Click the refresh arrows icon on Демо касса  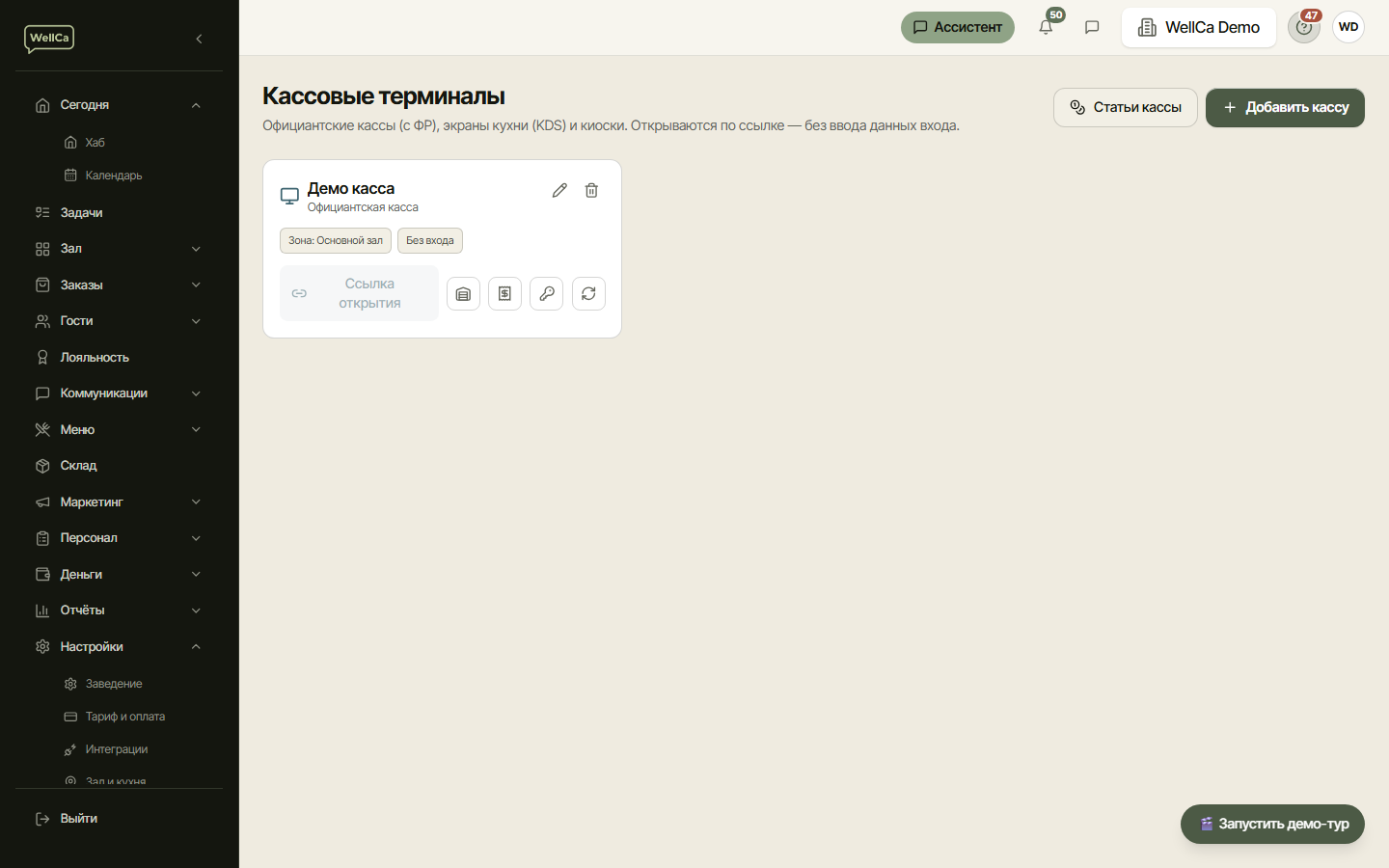tap(588, 293)
